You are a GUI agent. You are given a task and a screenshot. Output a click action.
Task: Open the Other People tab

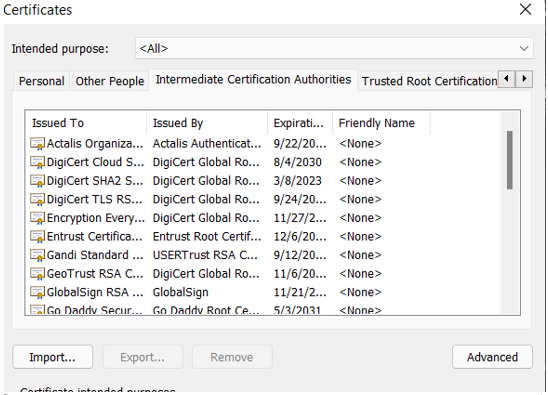coord(110,81)
